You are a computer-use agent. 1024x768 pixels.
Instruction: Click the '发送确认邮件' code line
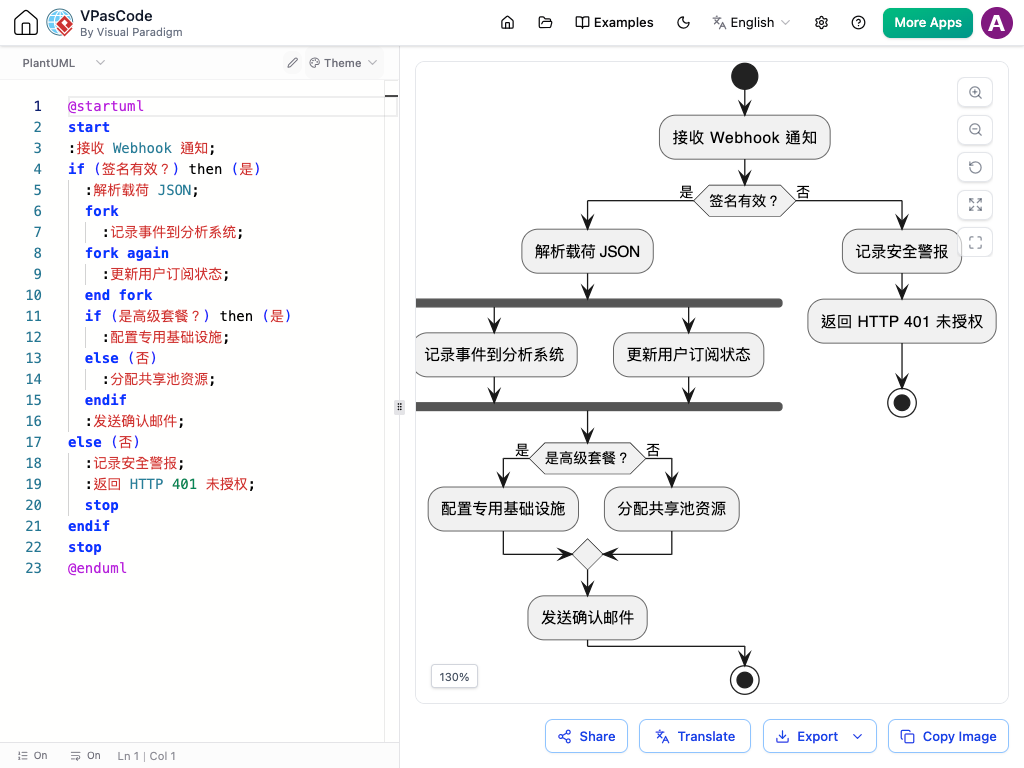[135, 421]
